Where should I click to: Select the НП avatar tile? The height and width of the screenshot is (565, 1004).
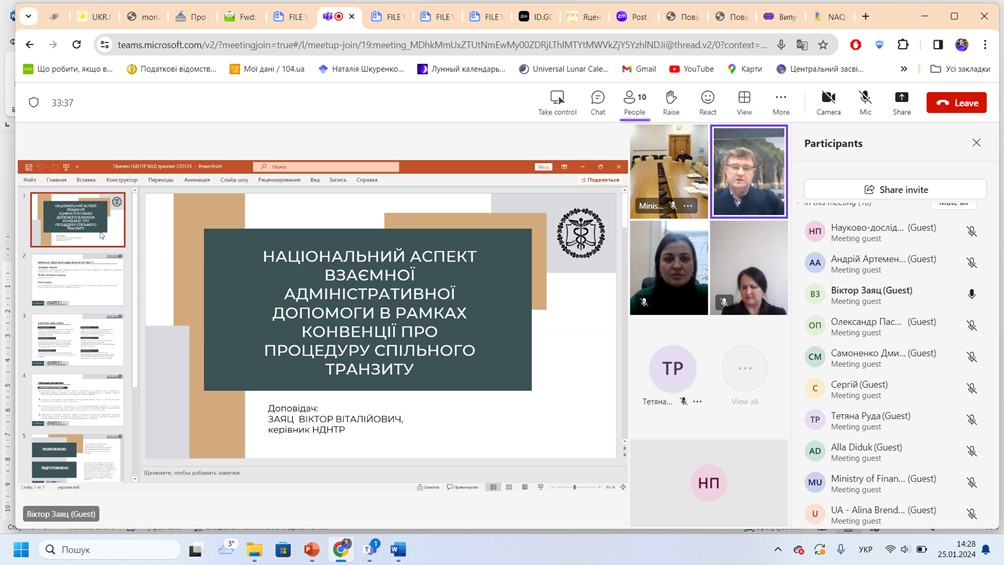708,483
